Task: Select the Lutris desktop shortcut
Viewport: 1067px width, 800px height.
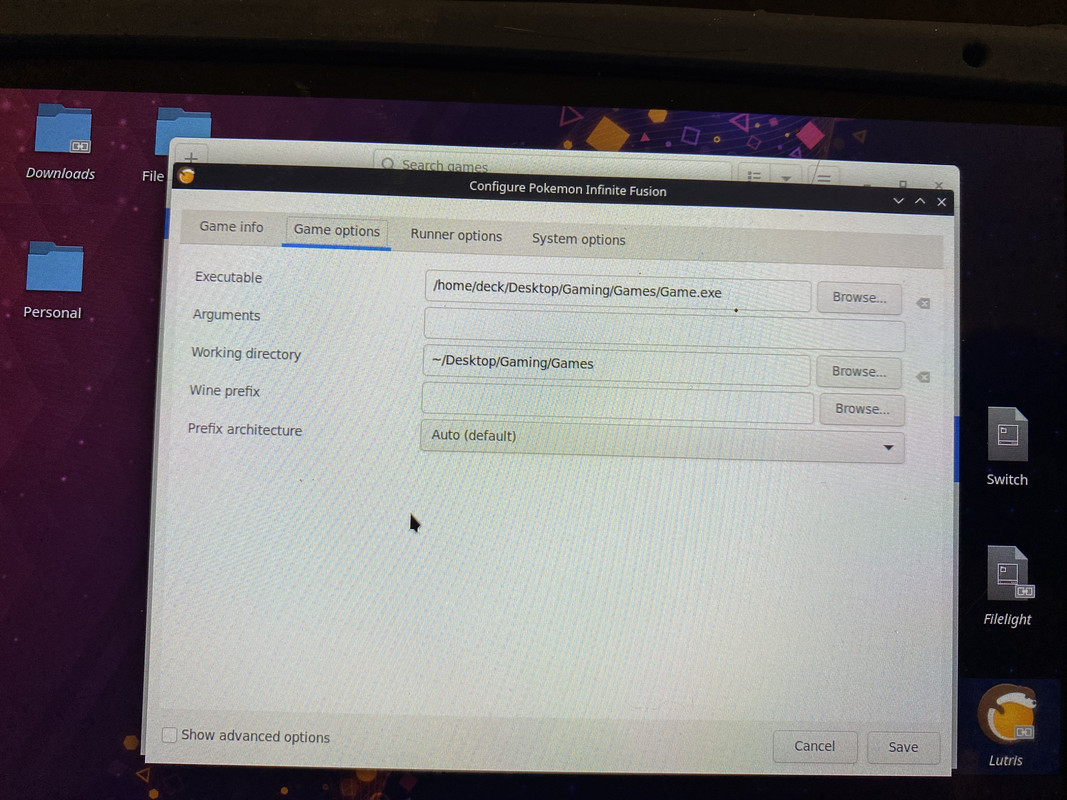Action: [x=1006, y=725]
